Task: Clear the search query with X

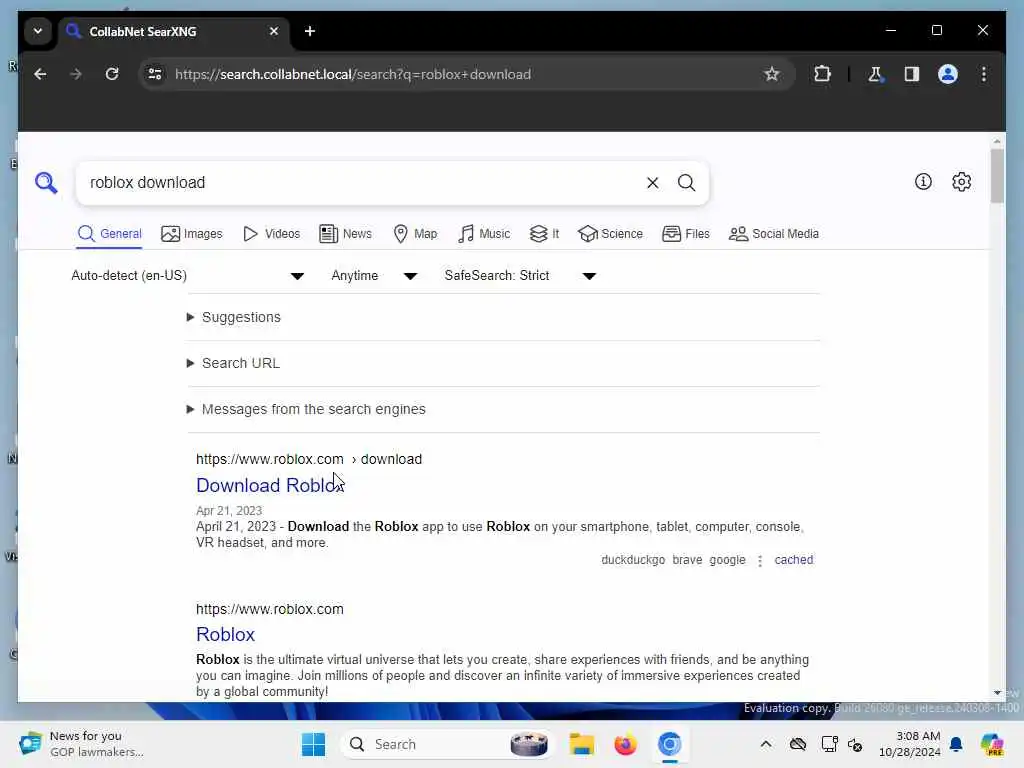Action: pos(652,183)
